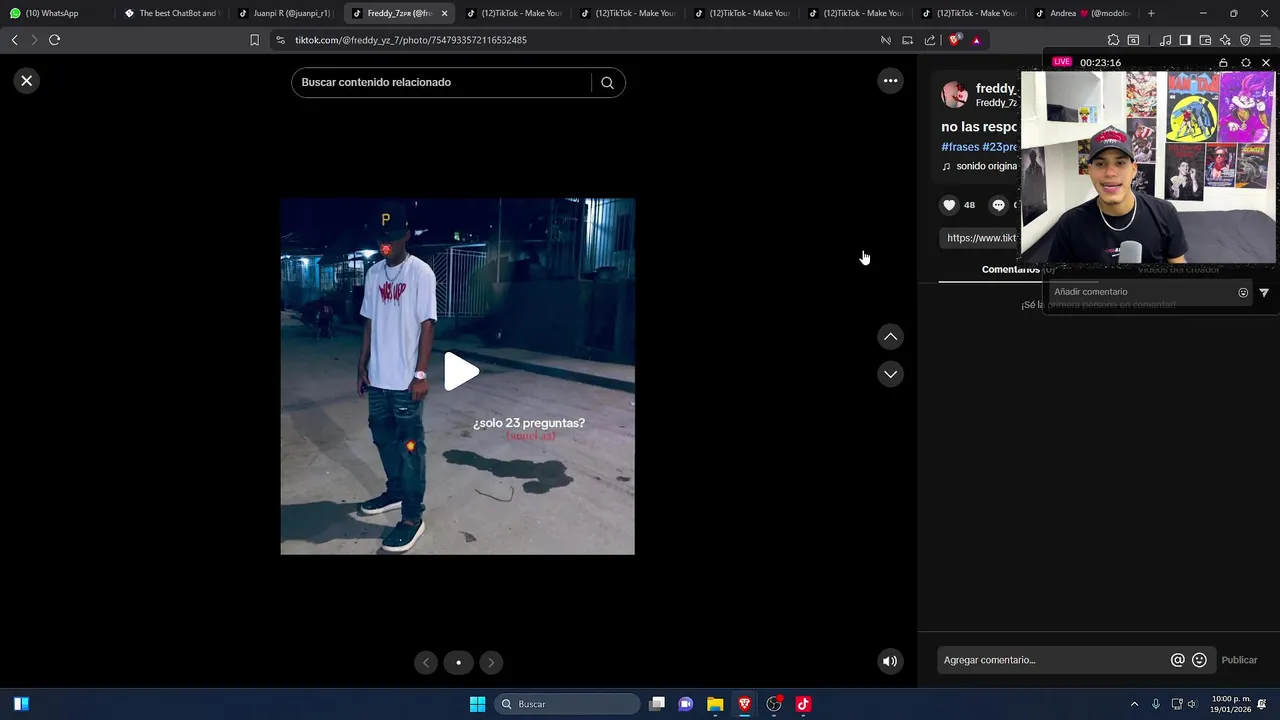Reload the page with refresh icon
This screenshot has height=720, width=1280.
(54, 40)
